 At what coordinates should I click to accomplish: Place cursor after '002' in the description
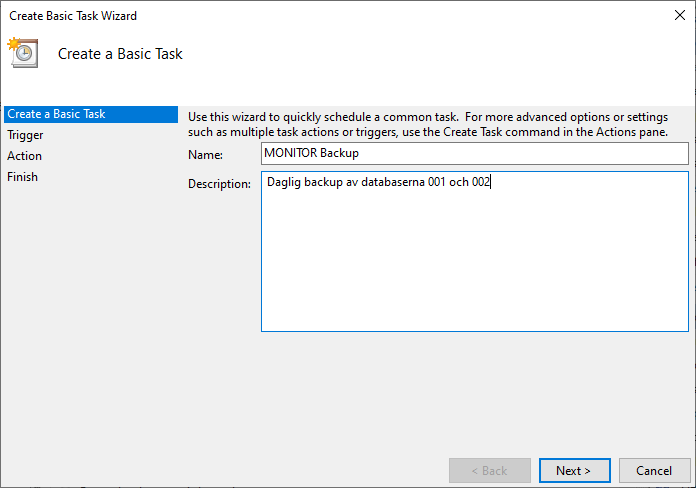point(493,183)
